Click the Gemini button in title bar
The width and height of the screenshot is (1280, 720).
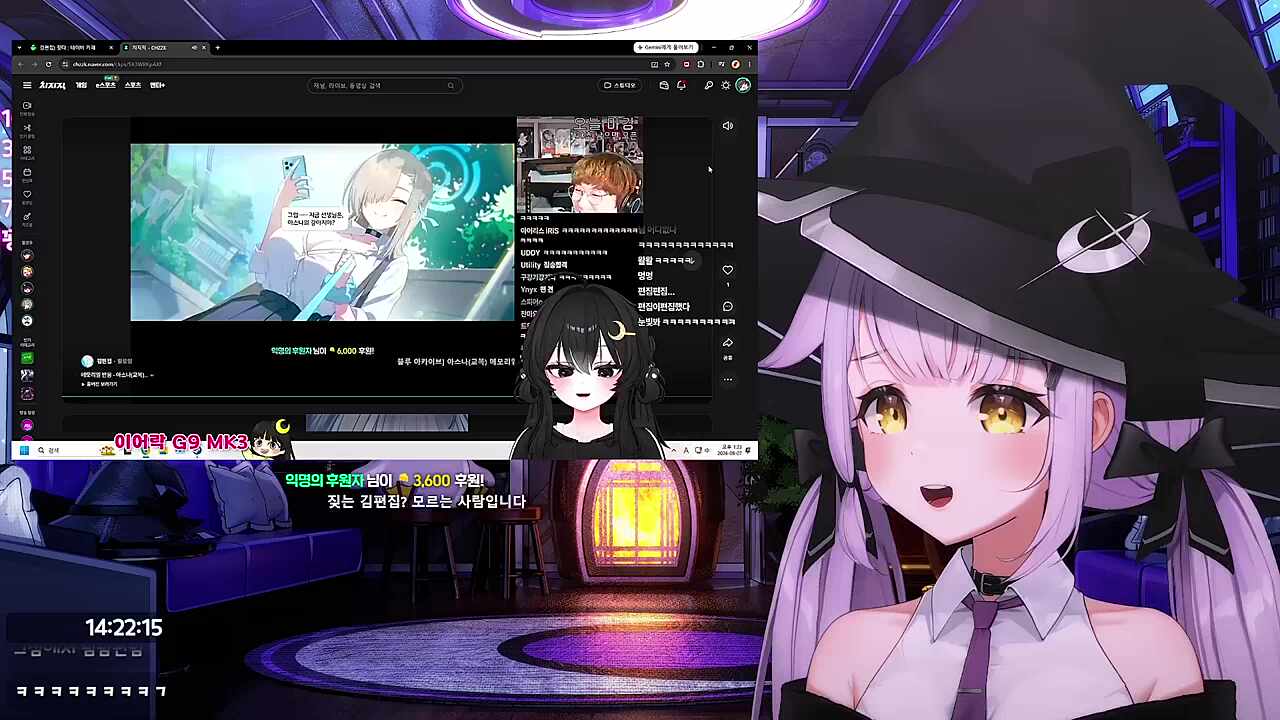tap(665, 47)
